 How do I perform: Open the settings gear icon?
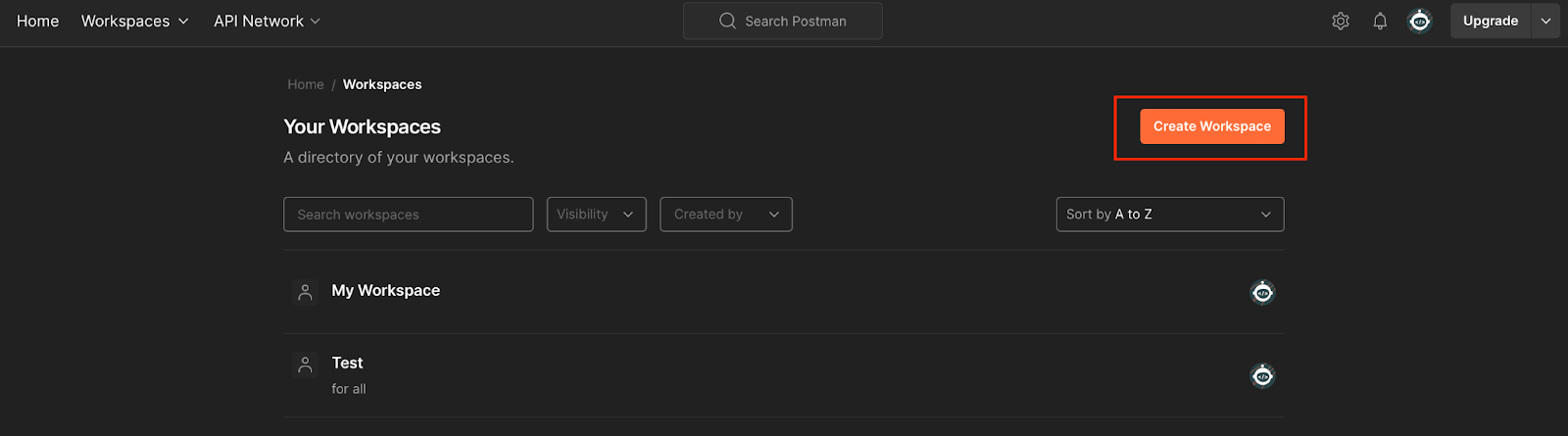tap(1341, 21)
